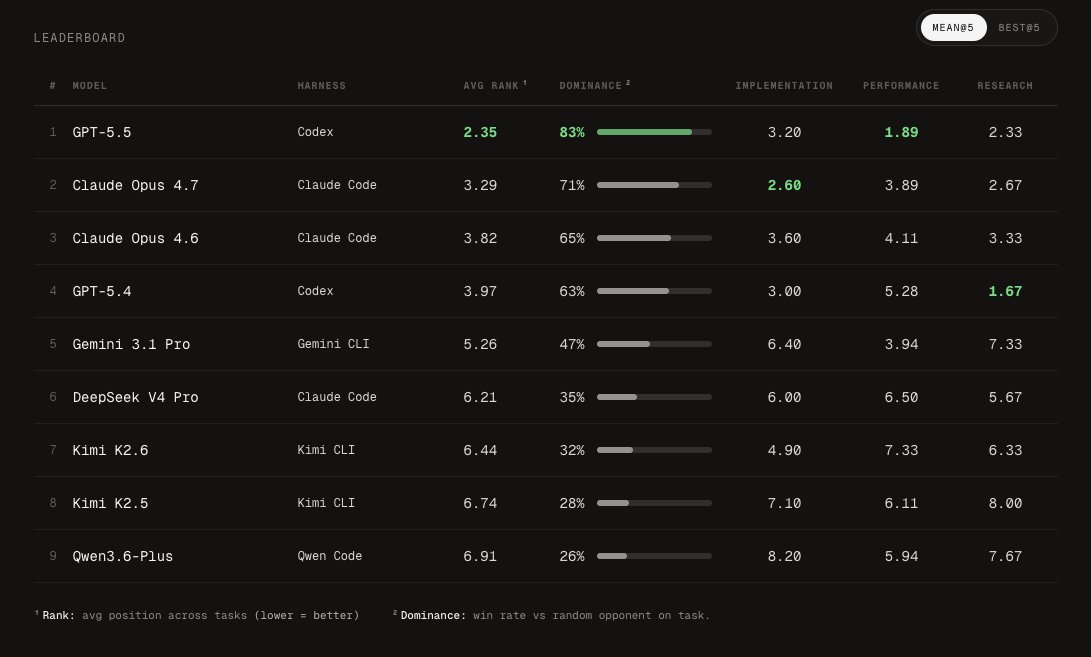Click the highlighted 1.67 research score
1091x657 pixels.
click(x=1005, y=291)
